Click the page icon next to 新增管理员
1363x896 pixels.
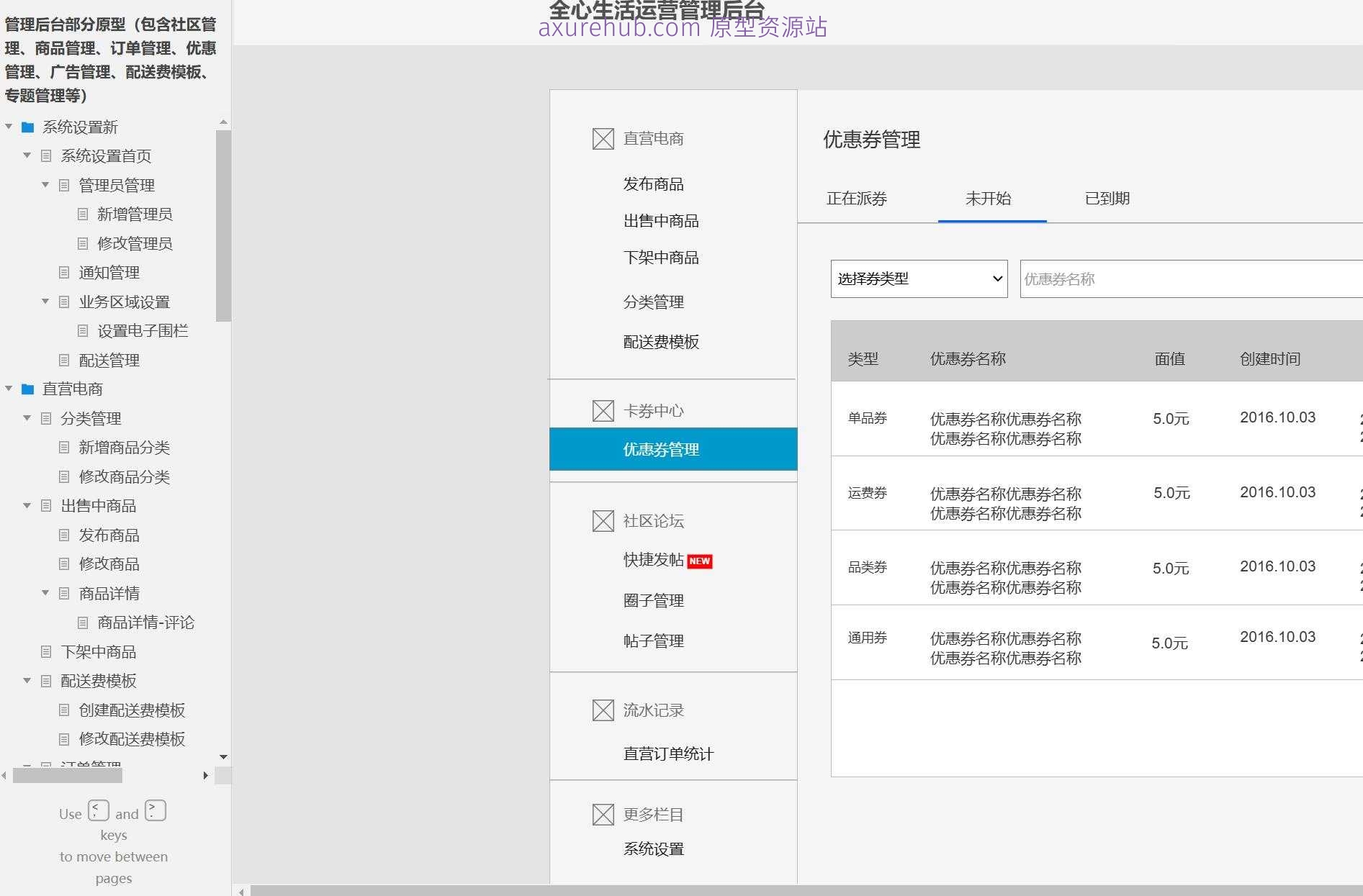(x=83, y=214)
